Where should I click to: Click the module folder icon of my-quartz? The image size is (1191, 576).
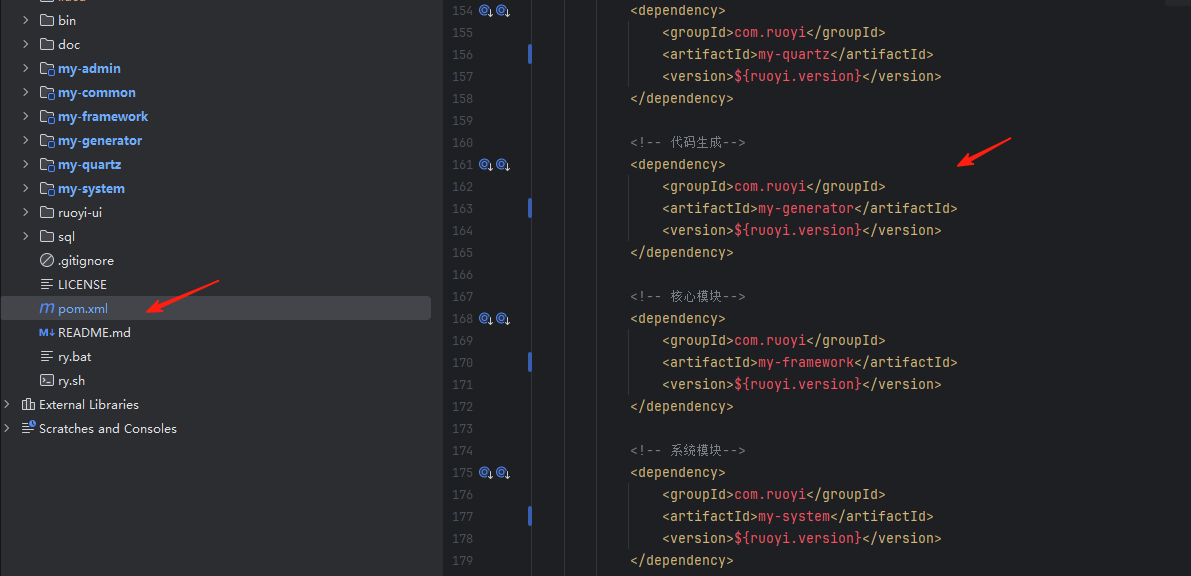click(47, 165)
